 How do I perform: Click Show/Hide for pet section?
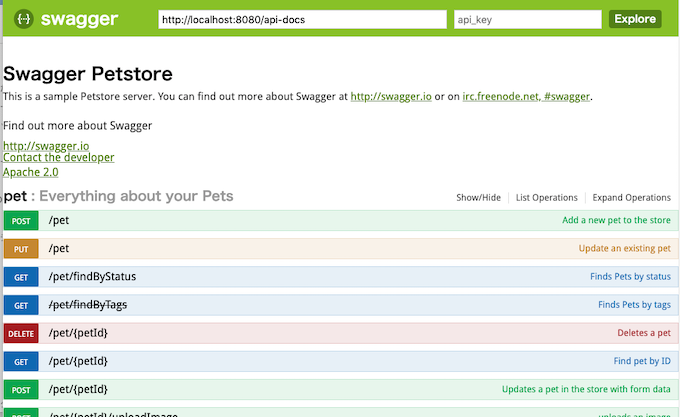coord(478,198)
